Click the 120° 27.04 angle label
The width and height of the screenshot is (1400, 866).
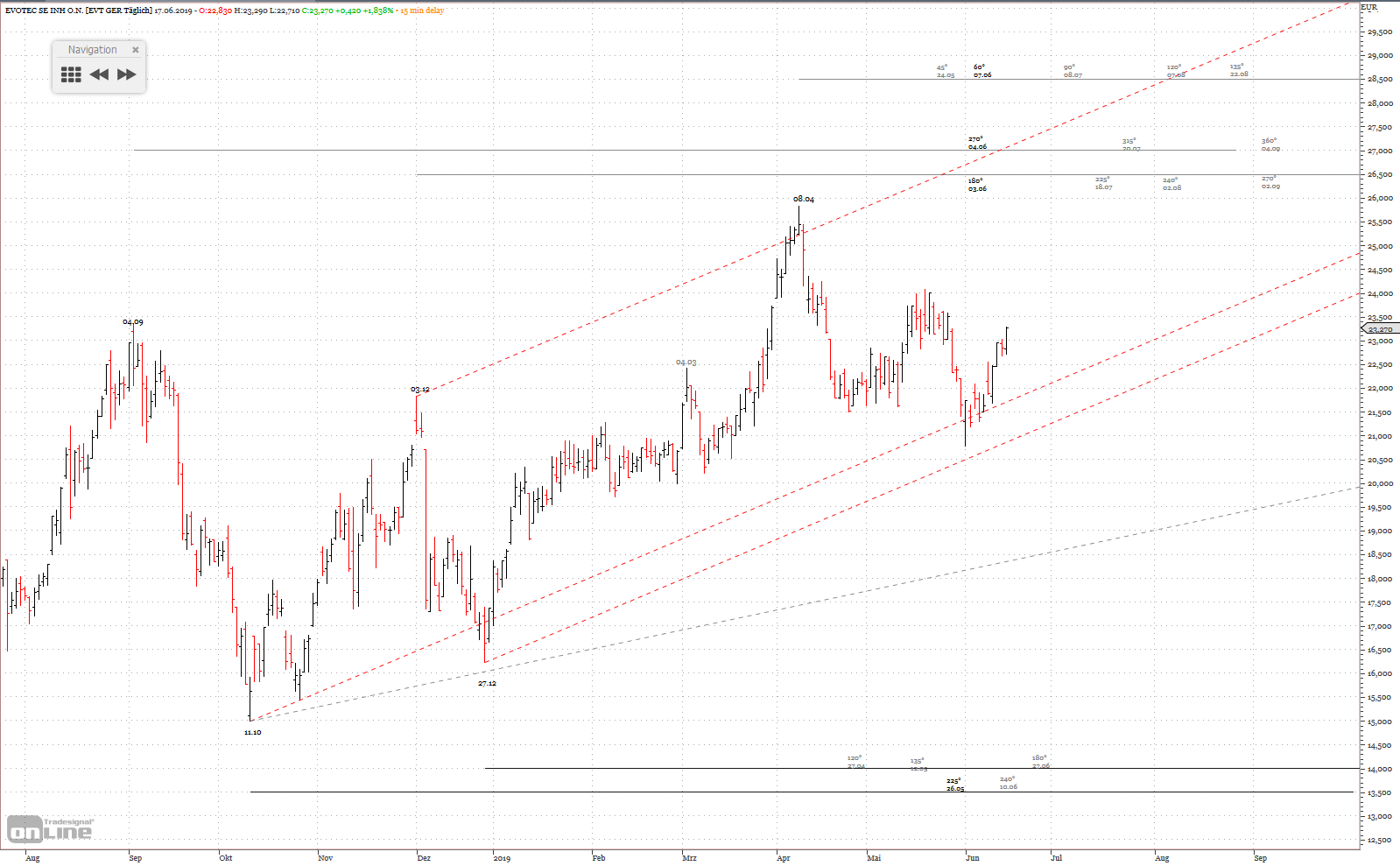[855, 762]
